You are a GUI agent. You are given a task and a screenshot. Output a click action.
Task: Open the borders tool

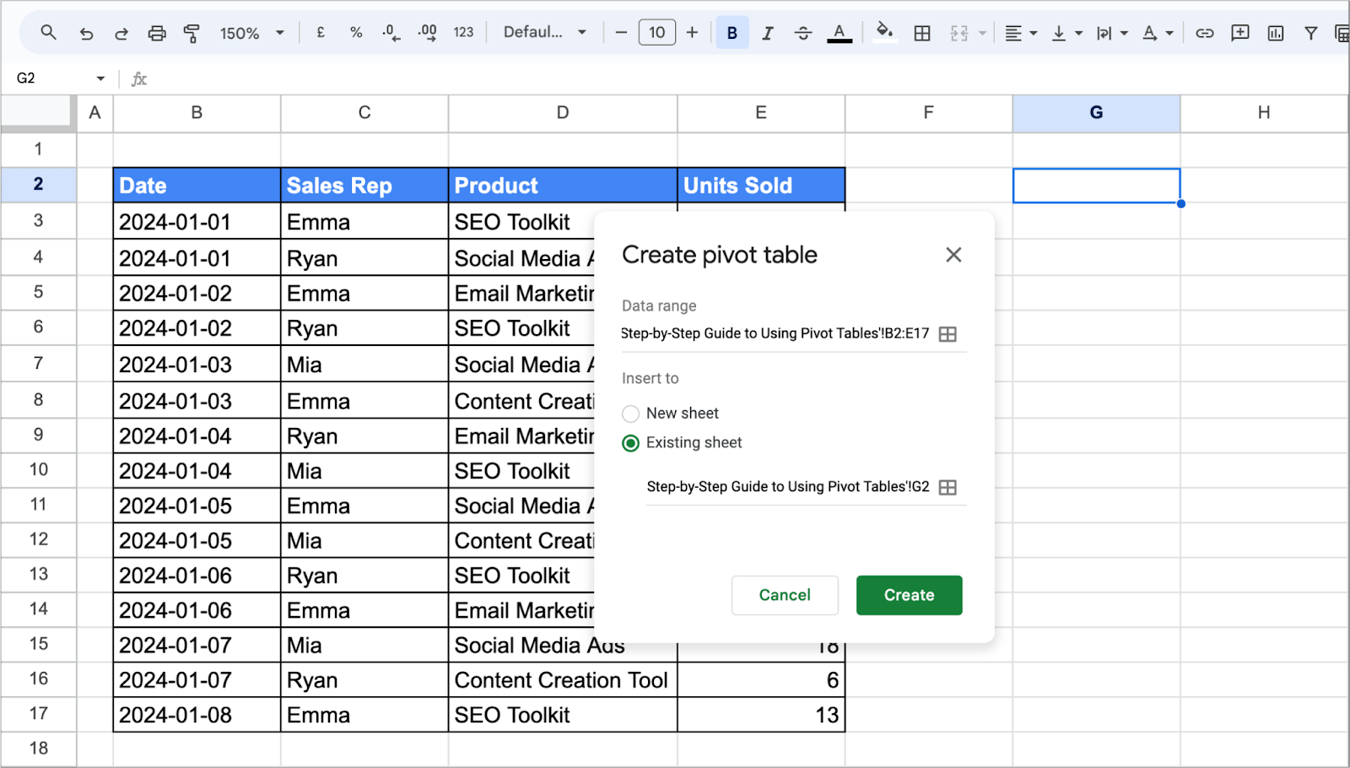point(922,33)
